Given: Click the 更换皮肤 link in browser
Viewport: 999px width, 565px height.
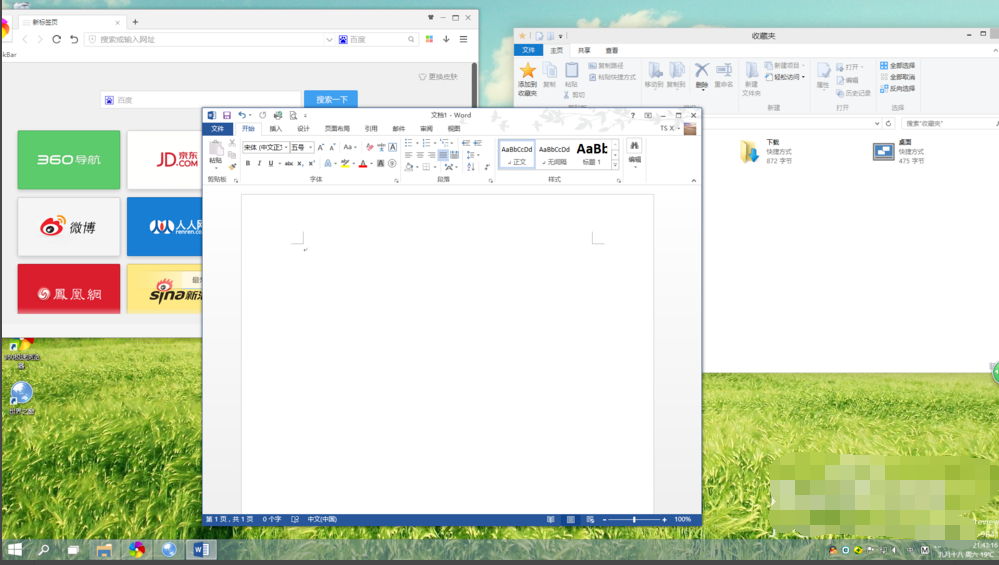Looking at the screenshot, I should [437, 77].
